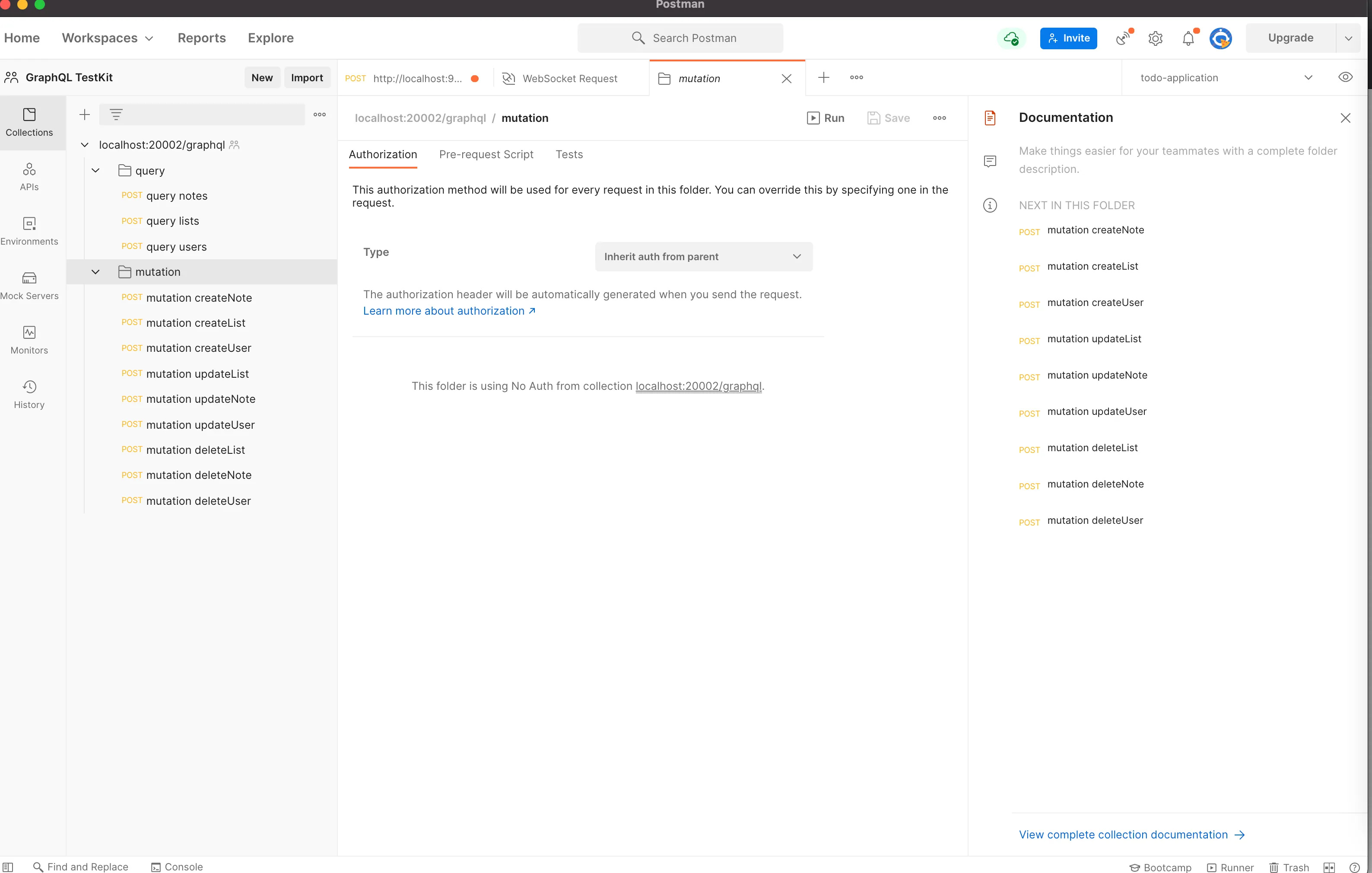Open Find and Replace
This screenshot has height=873, width=1372.
pos(81,867)
